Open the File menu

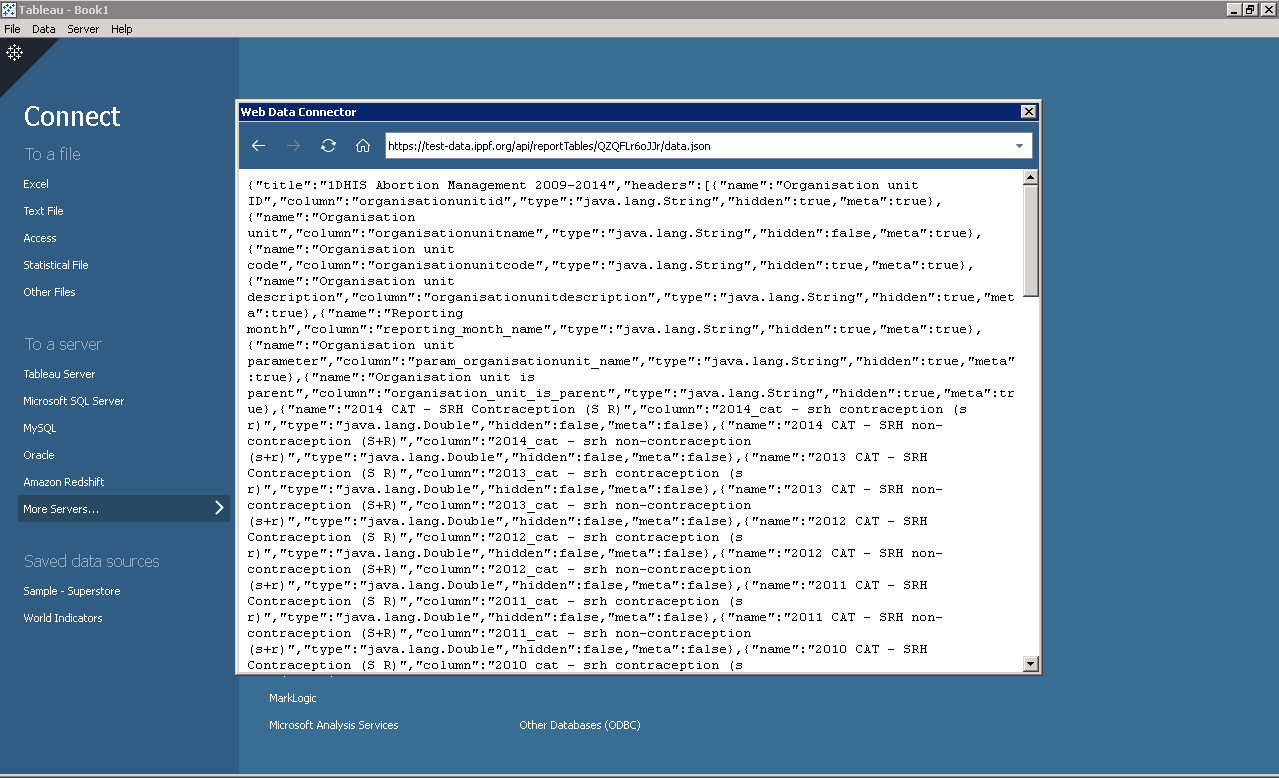[x=12, y=29]
